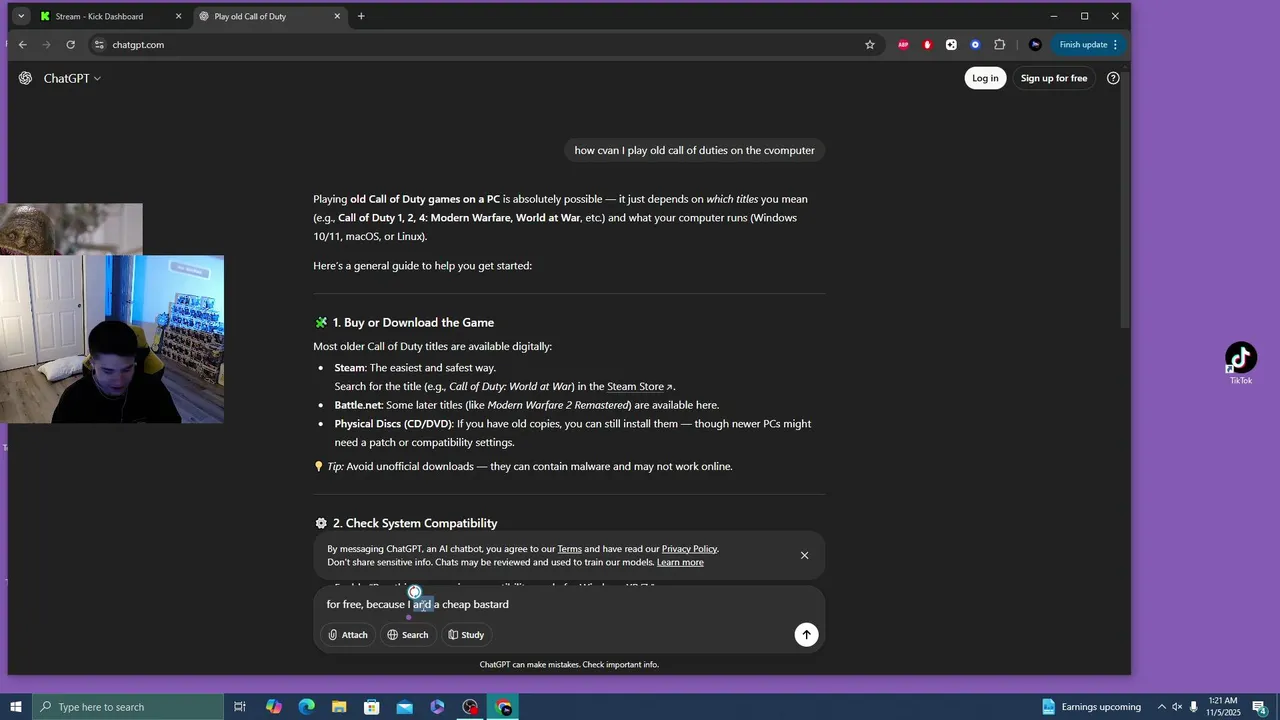
Task: View site information for chatgpt.com
Action: [x=98, y=44]
